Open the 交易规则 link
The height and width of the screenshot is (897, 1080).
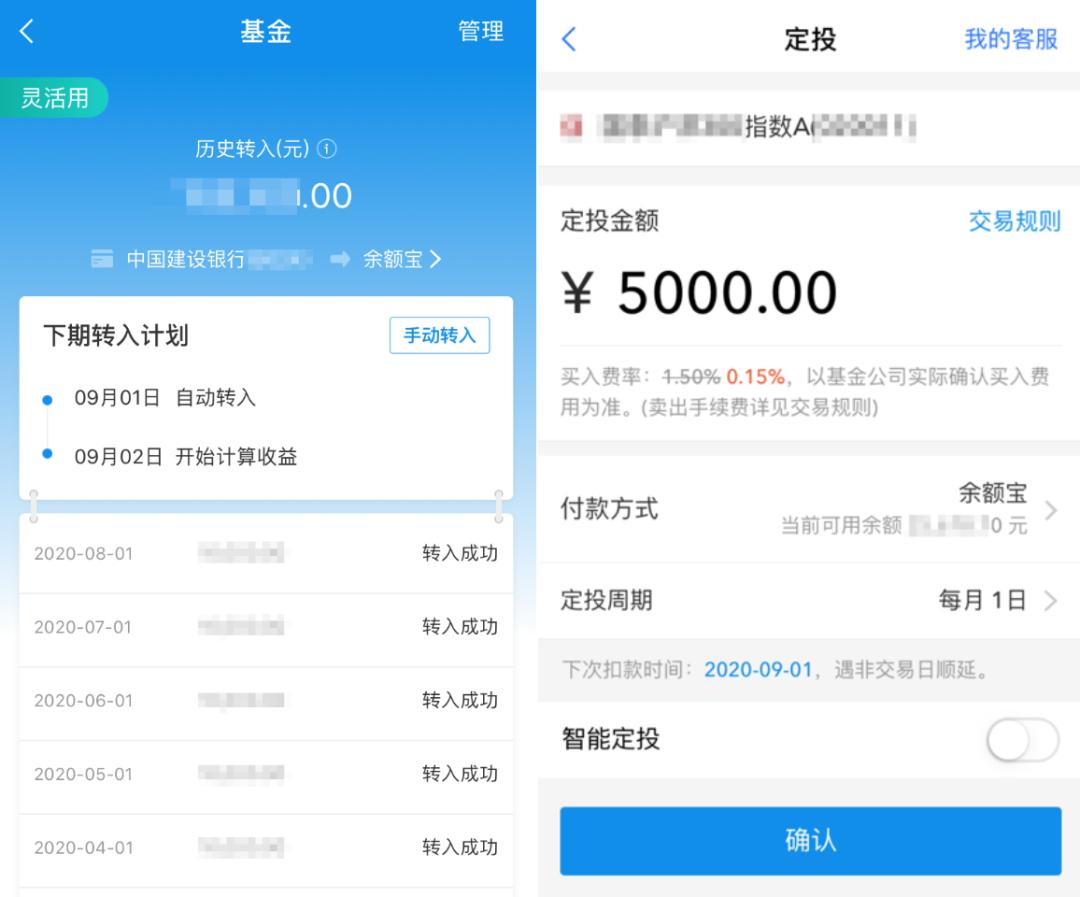pyautogui.click(x=1014, y=221)
